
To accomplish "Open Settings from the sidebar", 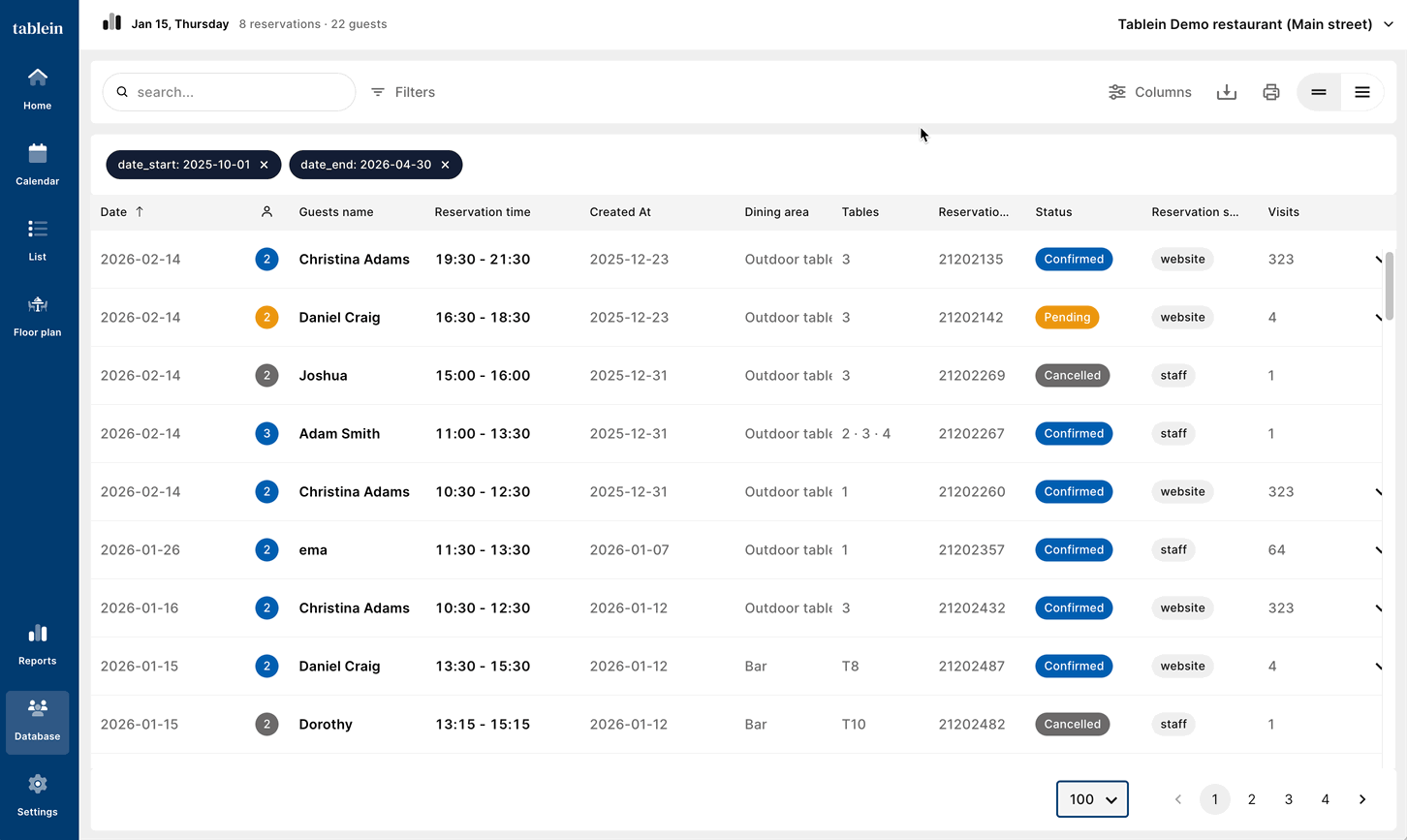I will coord(37,794).
